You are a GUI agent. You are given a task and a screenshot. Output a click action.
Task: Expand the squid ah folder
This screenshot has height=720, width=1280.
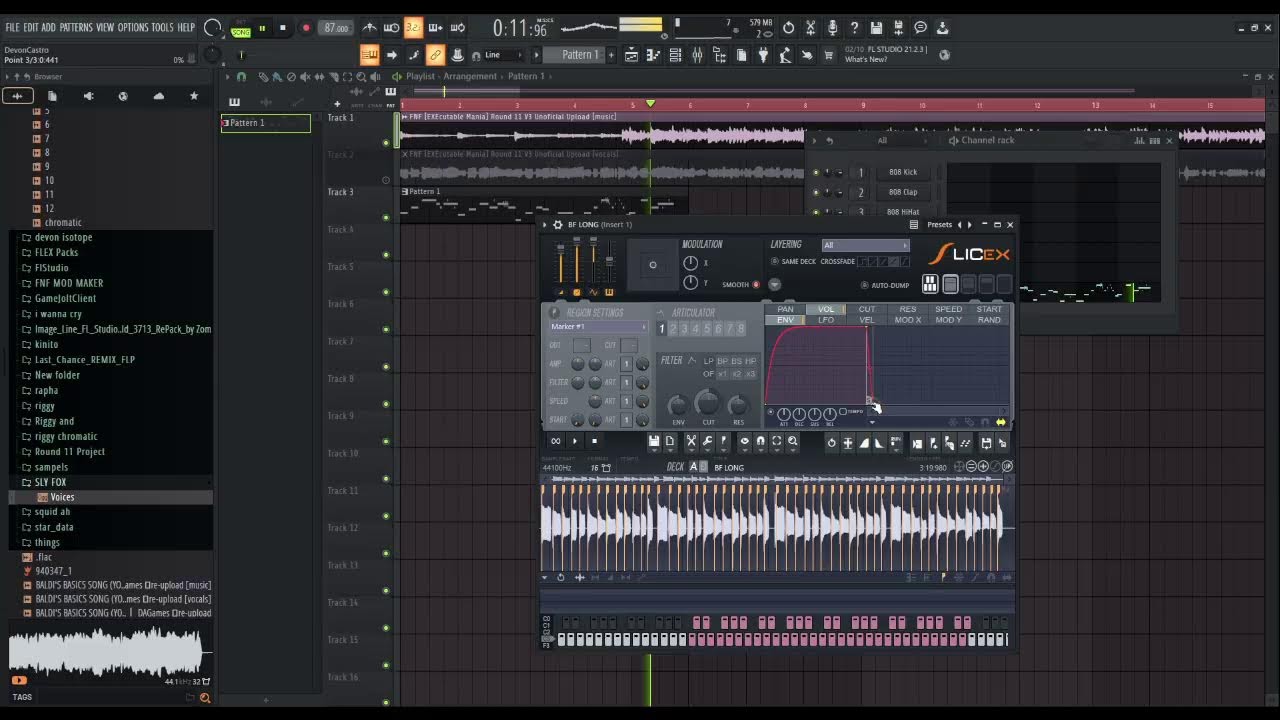pyautogui.click(x=52, y=512)
